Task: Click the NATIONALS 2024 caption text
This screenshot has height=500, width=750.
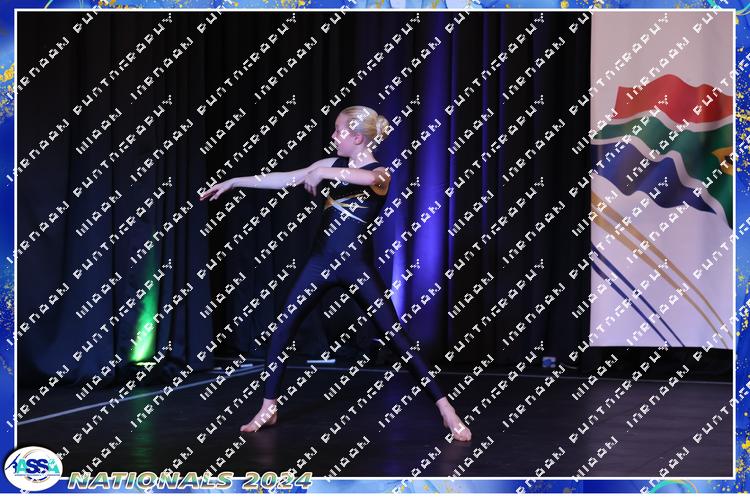Action: click(190, 480)
